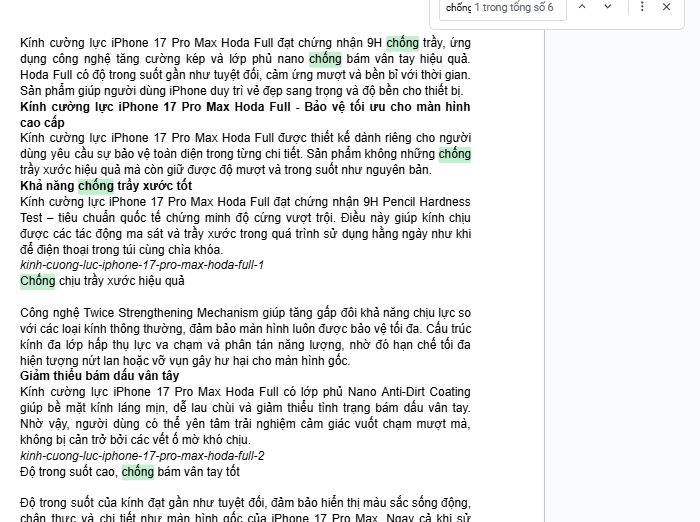This screenshot has height=522, width=700.
Task: Click the line "để điện thoại trong túi cùng chìa khóa."
Action: [121, 250]
